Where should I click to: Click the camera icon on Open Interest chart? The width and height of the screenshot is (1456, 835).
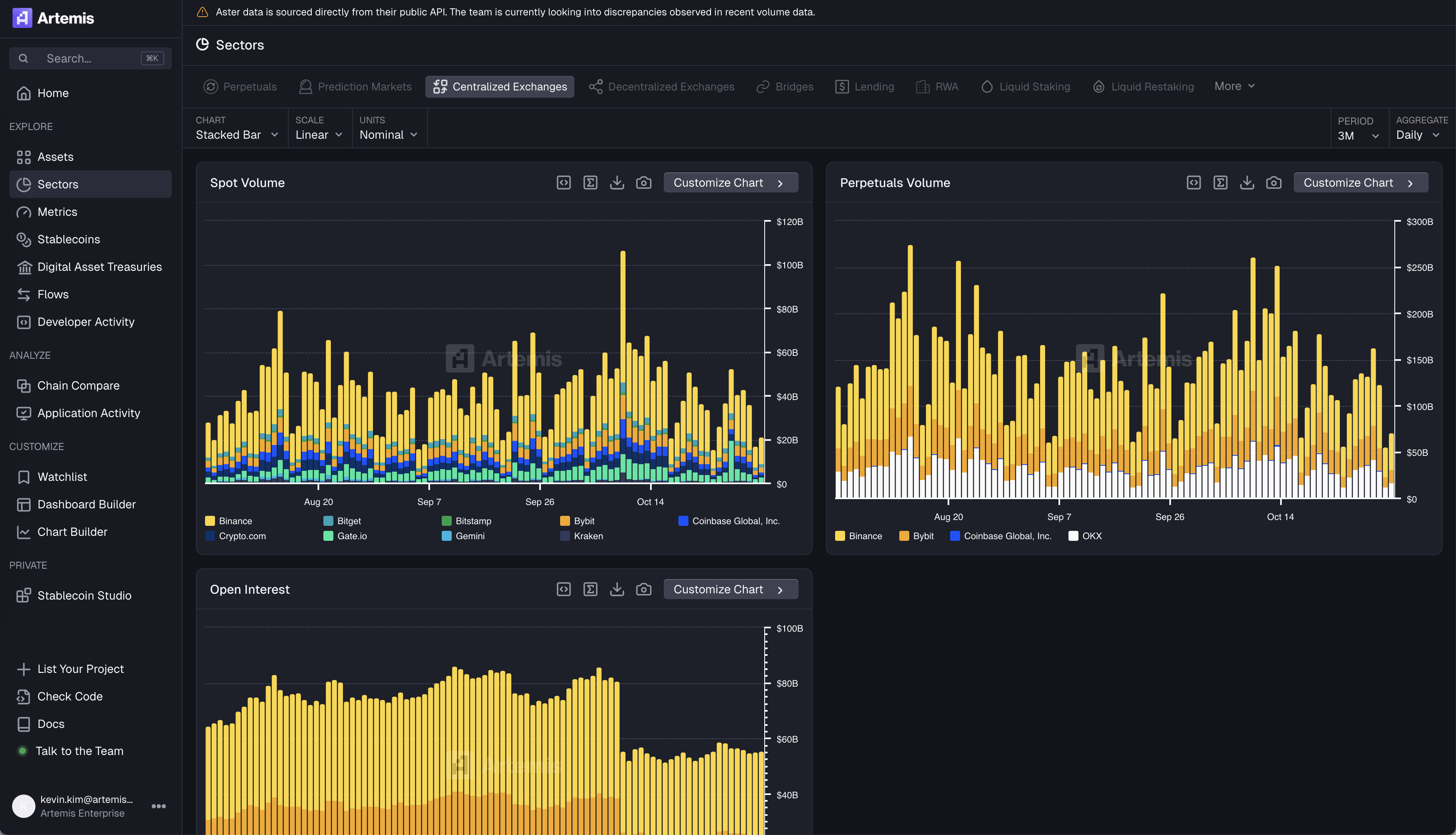[643, 589]
